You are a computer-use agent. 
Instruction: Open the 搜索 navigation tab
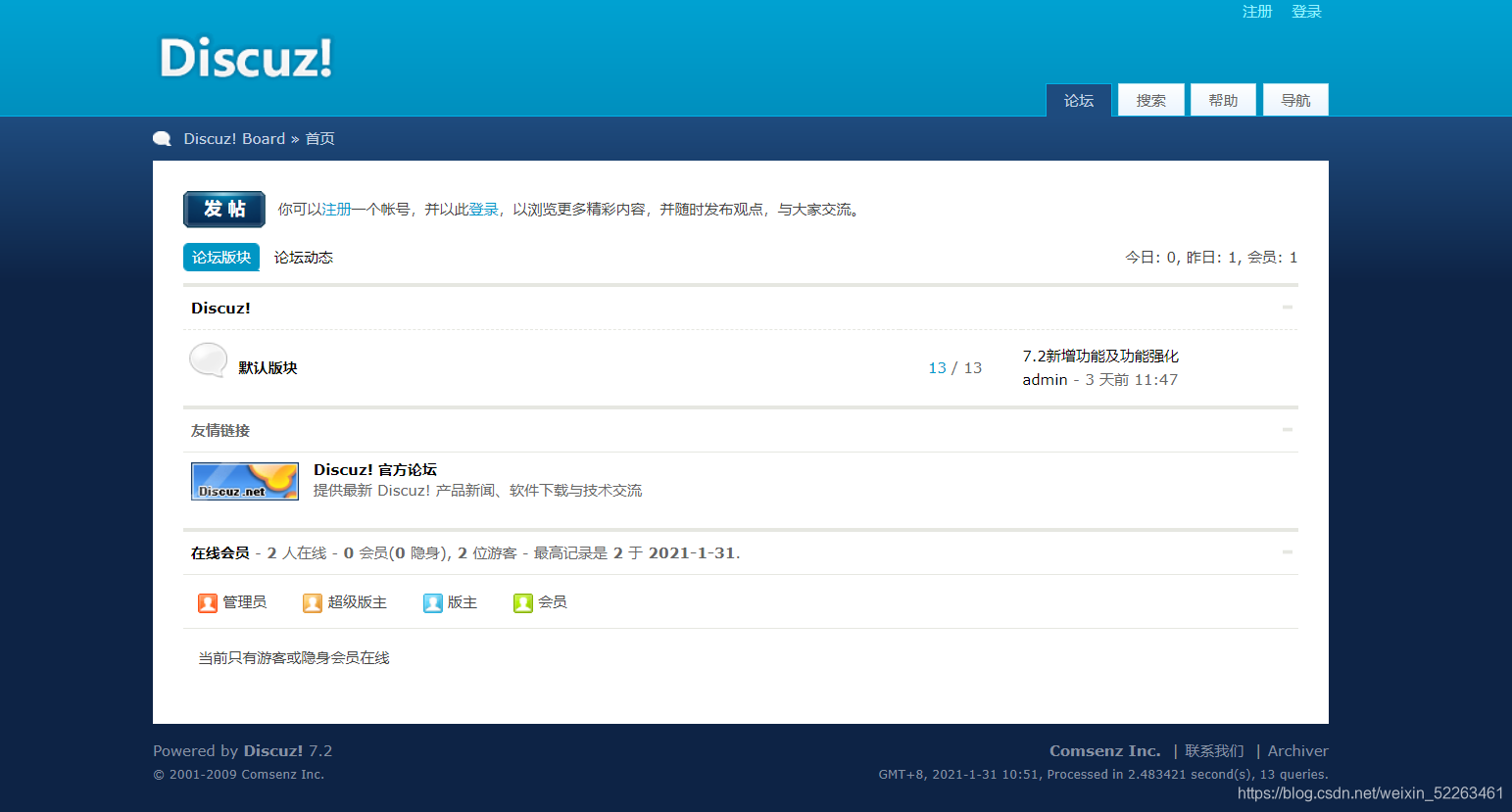[x=1151, y=100]
